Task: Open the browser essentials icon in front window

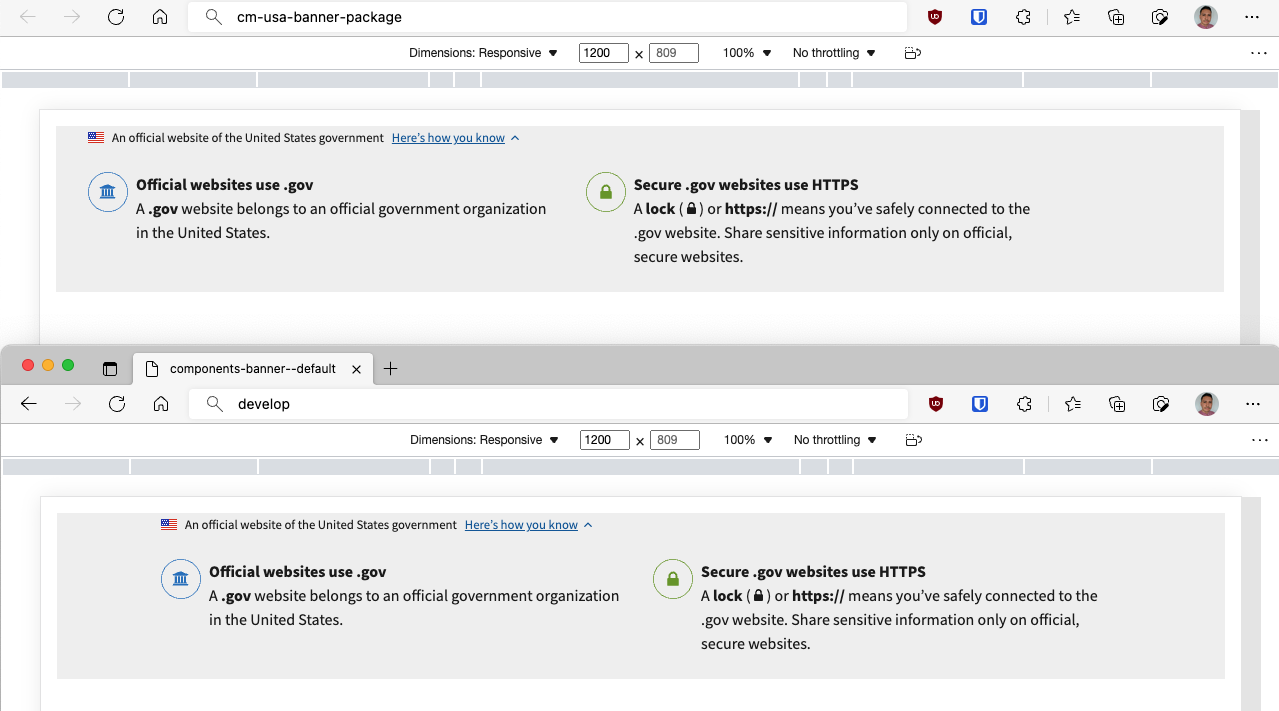Action: [1161, 404]
